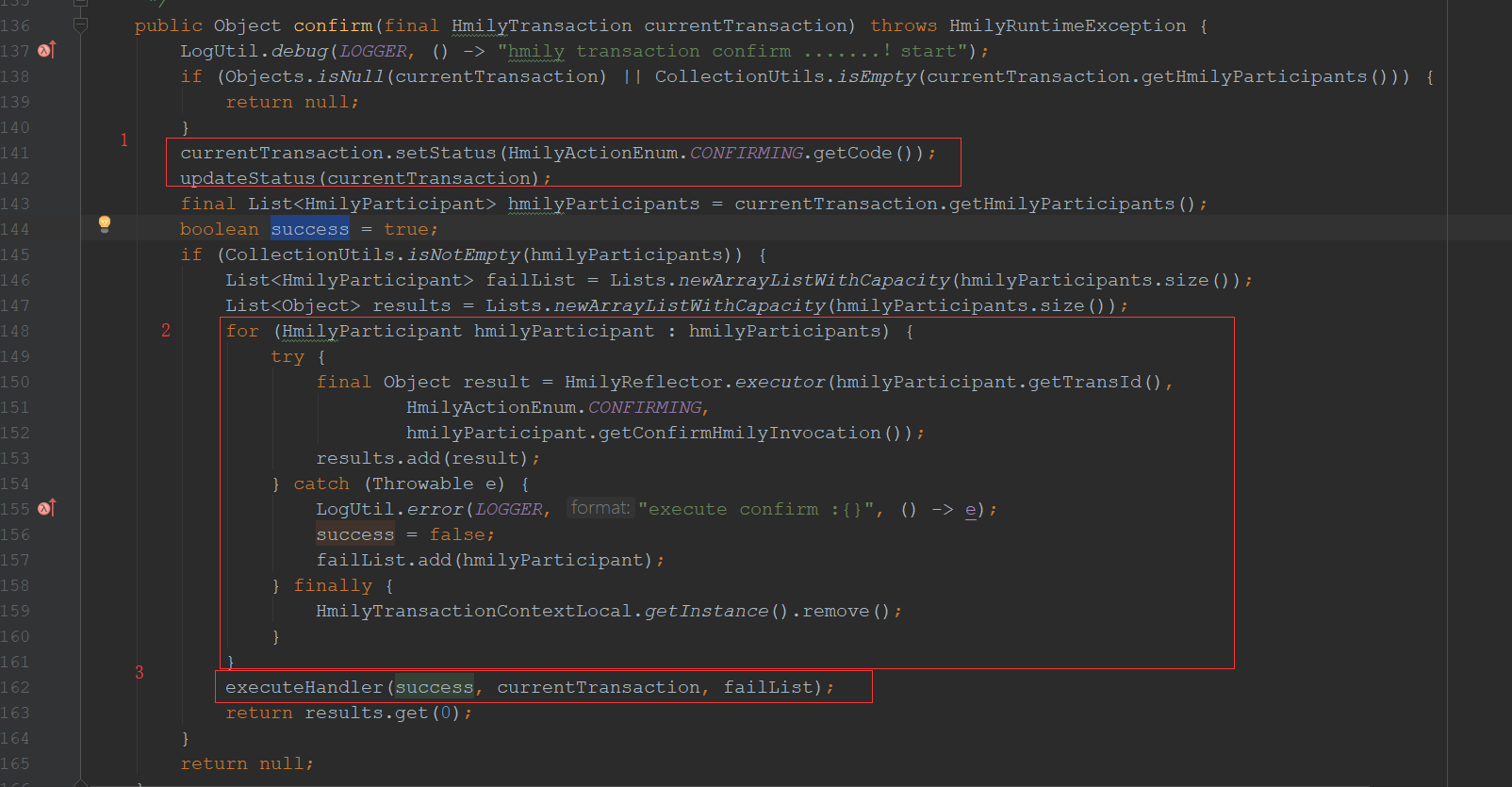This screenshot has height=787, width=1512.
Task: Collapse the confirm method fold marker at line 136
Action: tap(80, 25)
